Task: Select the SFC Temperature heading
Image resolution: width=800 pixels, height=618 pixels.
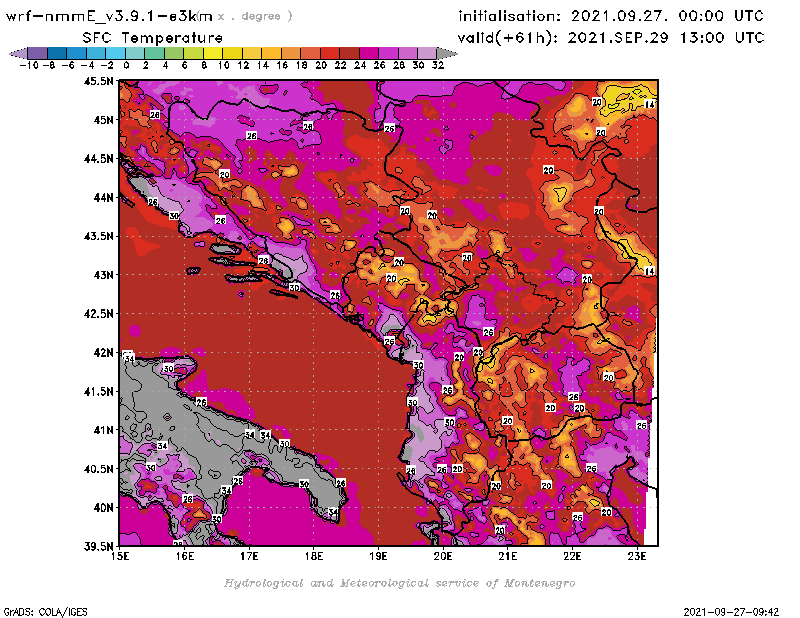Action: [x=153, y=38]
